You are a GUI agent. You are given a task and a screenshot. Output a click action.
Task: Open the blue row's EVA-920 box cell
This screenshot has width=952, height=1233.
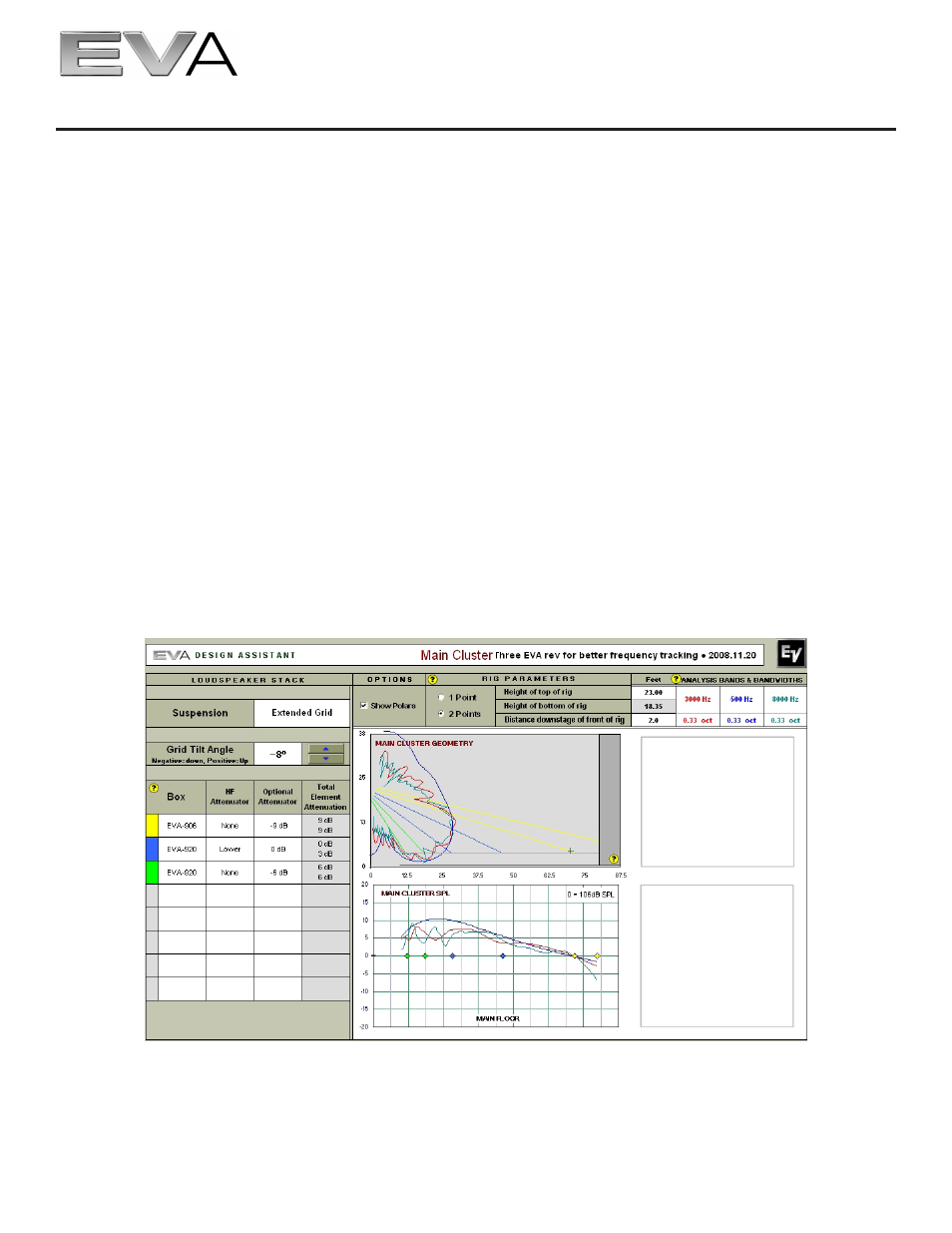(x=182, y=849)
